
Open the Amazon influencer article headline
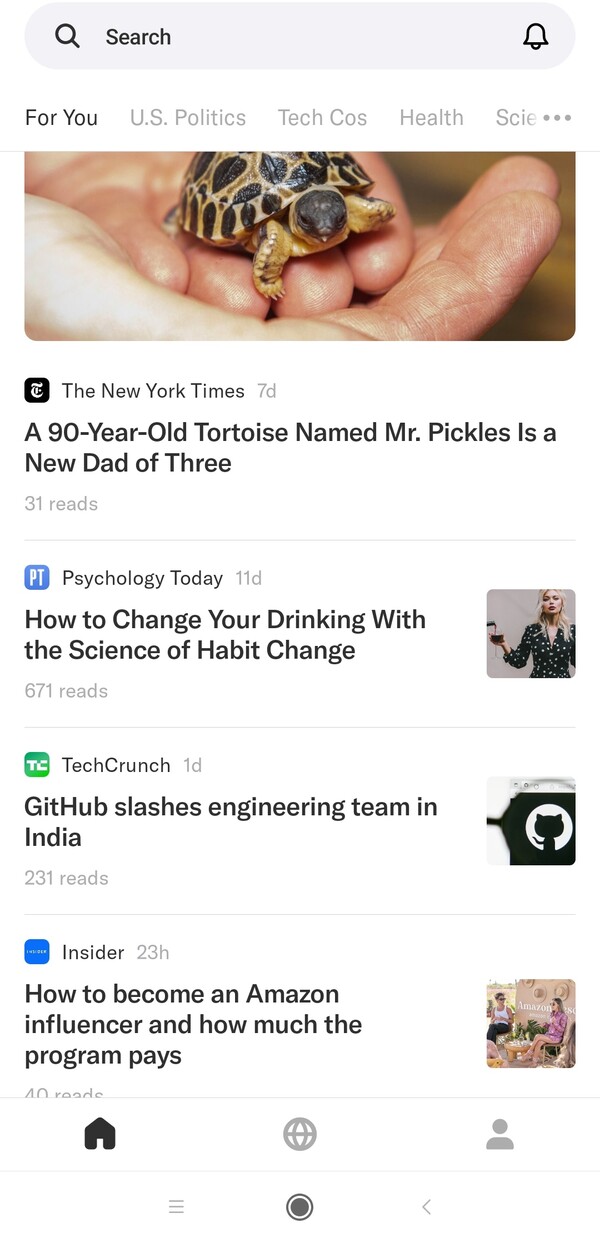[x=193, y=1024]
